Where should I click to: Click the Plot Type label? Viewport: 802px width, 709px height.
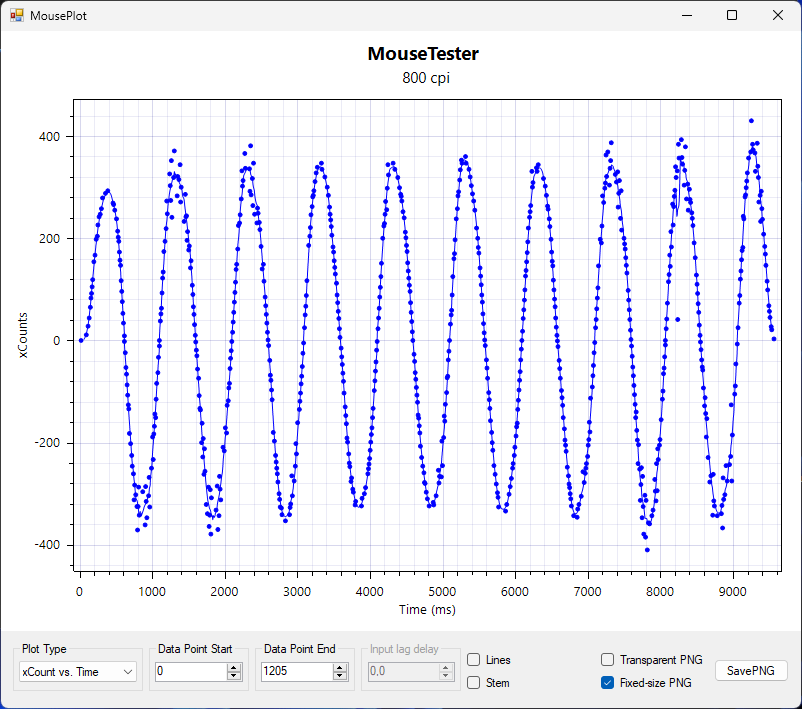[44, 649]
